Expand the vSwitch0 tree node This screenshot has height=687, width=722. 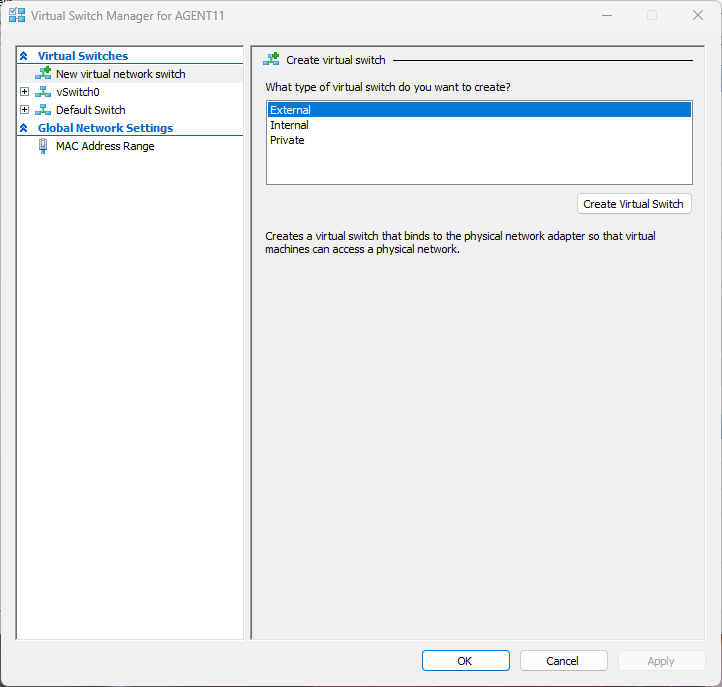[x=25, y=92]
